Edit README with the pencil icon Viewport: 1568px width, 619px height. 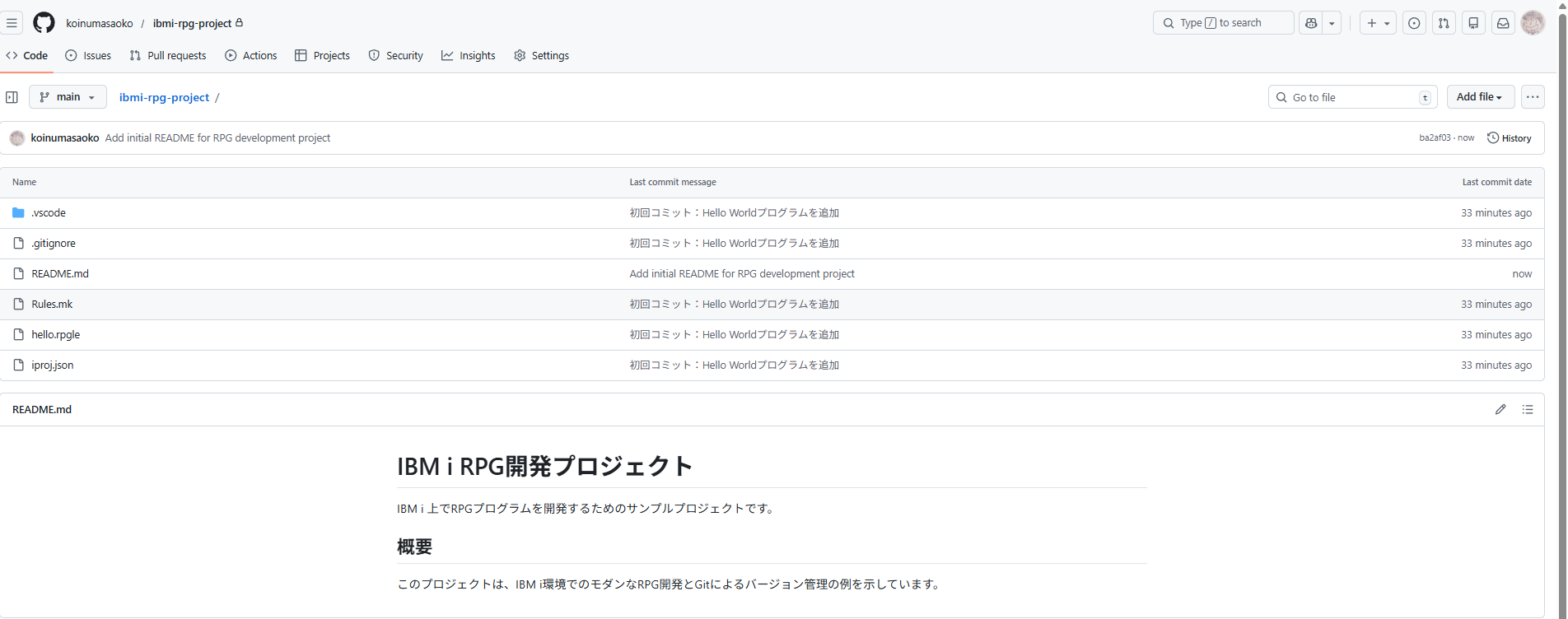click(x=1500, y=409)
